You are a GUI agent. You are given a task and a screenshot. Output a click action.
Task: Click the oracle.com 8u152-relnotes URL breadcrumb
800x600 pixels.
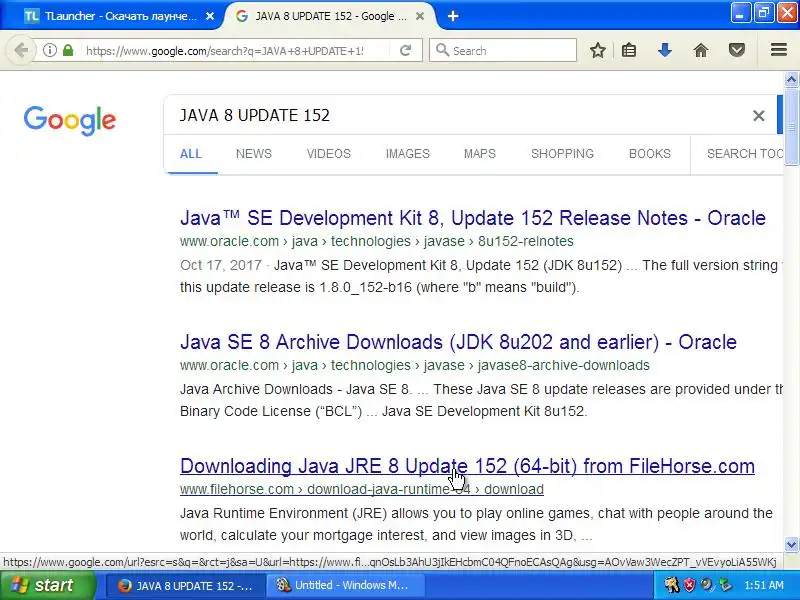pos(377,241)
